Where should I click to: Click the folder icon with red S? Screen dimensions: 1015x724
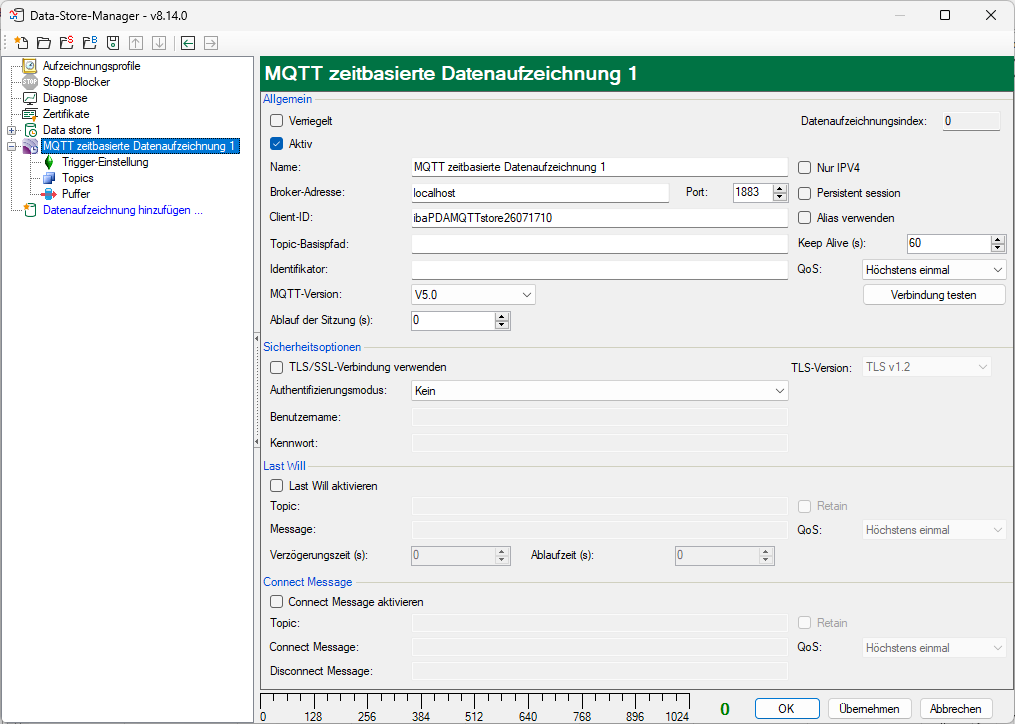67,43
